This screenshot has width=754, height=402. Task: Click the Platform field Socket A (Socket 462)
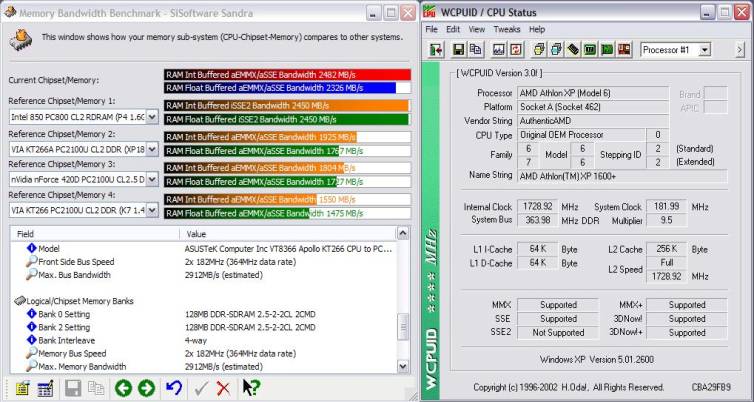[593, 107]
